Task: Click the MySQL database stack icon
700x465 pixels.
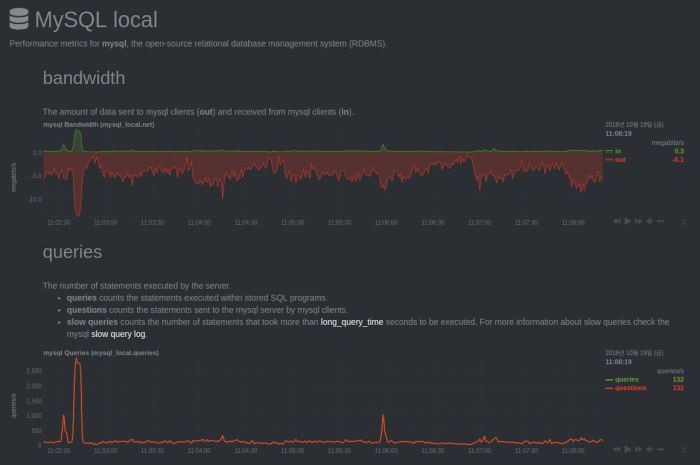Action: tap(19, 19)
